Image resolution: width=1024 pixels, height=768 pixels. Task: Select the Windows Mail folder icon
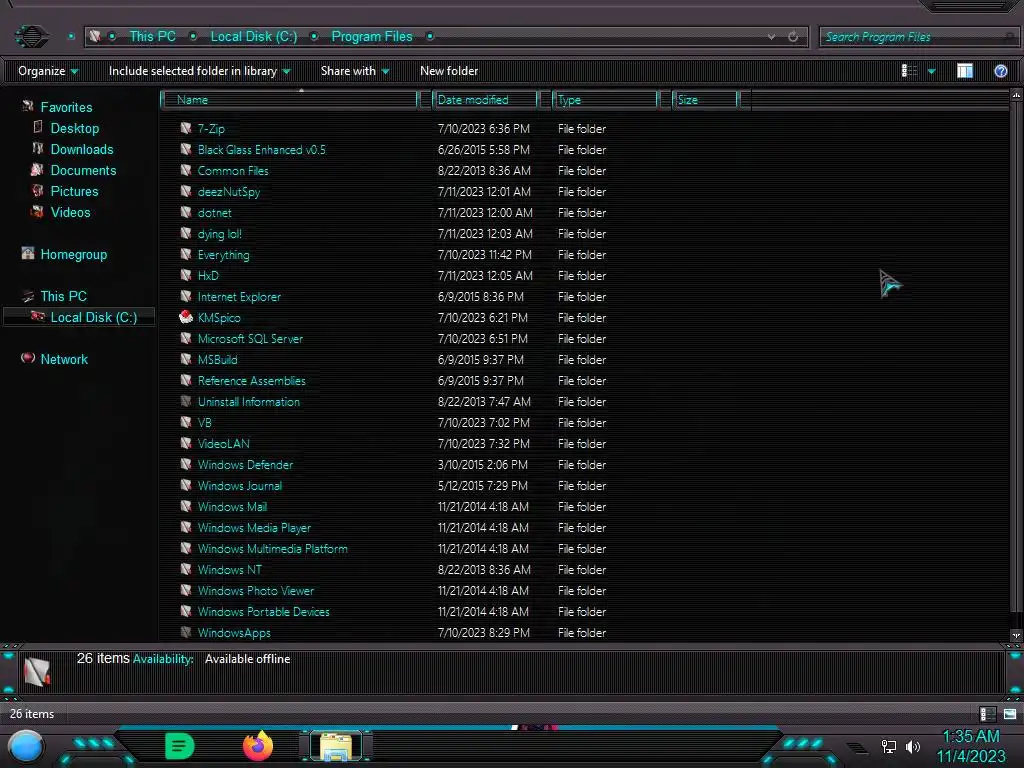(x=186, y=506)
